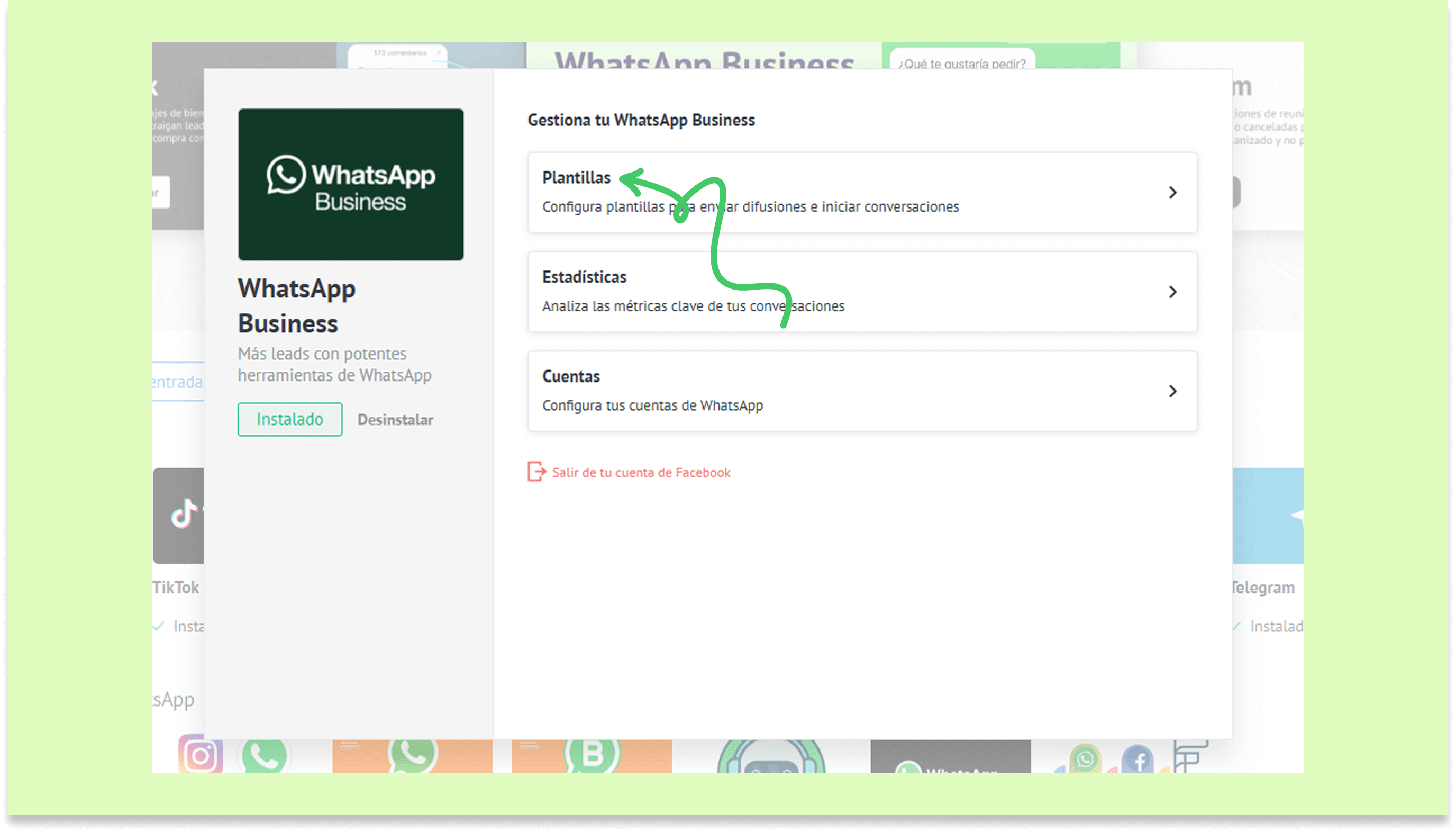Screen dimensions: 1456x832
Task: Click Salir de tu cuenta de Facebook
Action: 641,473
